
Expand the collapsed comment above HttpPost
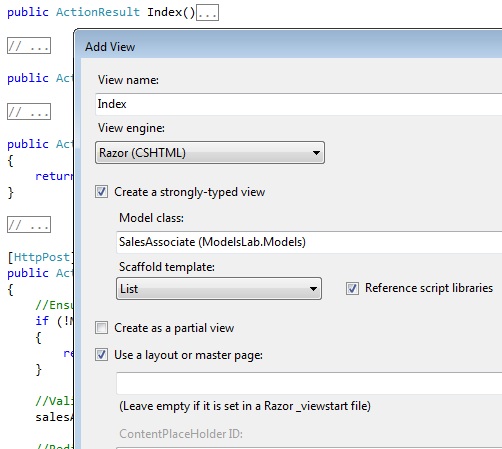pyautogui.click(x=29, y=224)
